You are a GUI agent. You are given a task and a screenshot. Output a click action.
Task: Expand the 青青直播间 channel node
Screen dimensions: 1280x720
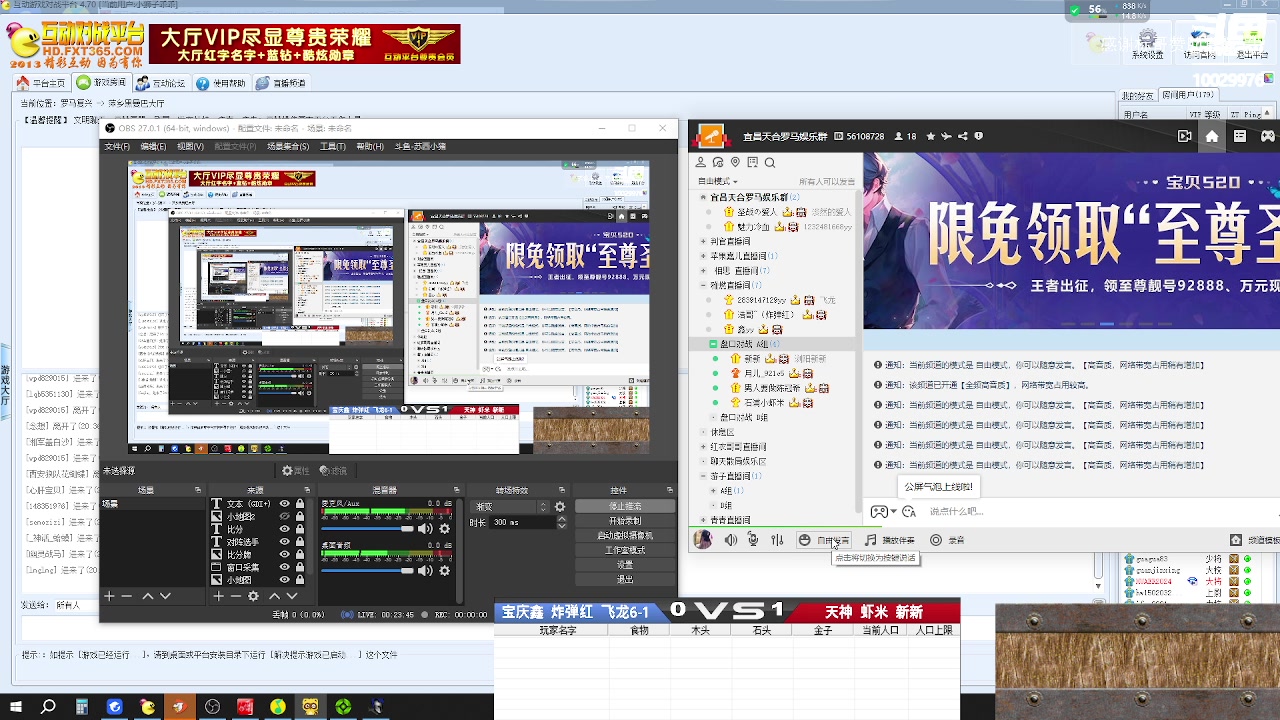(703, 520)
